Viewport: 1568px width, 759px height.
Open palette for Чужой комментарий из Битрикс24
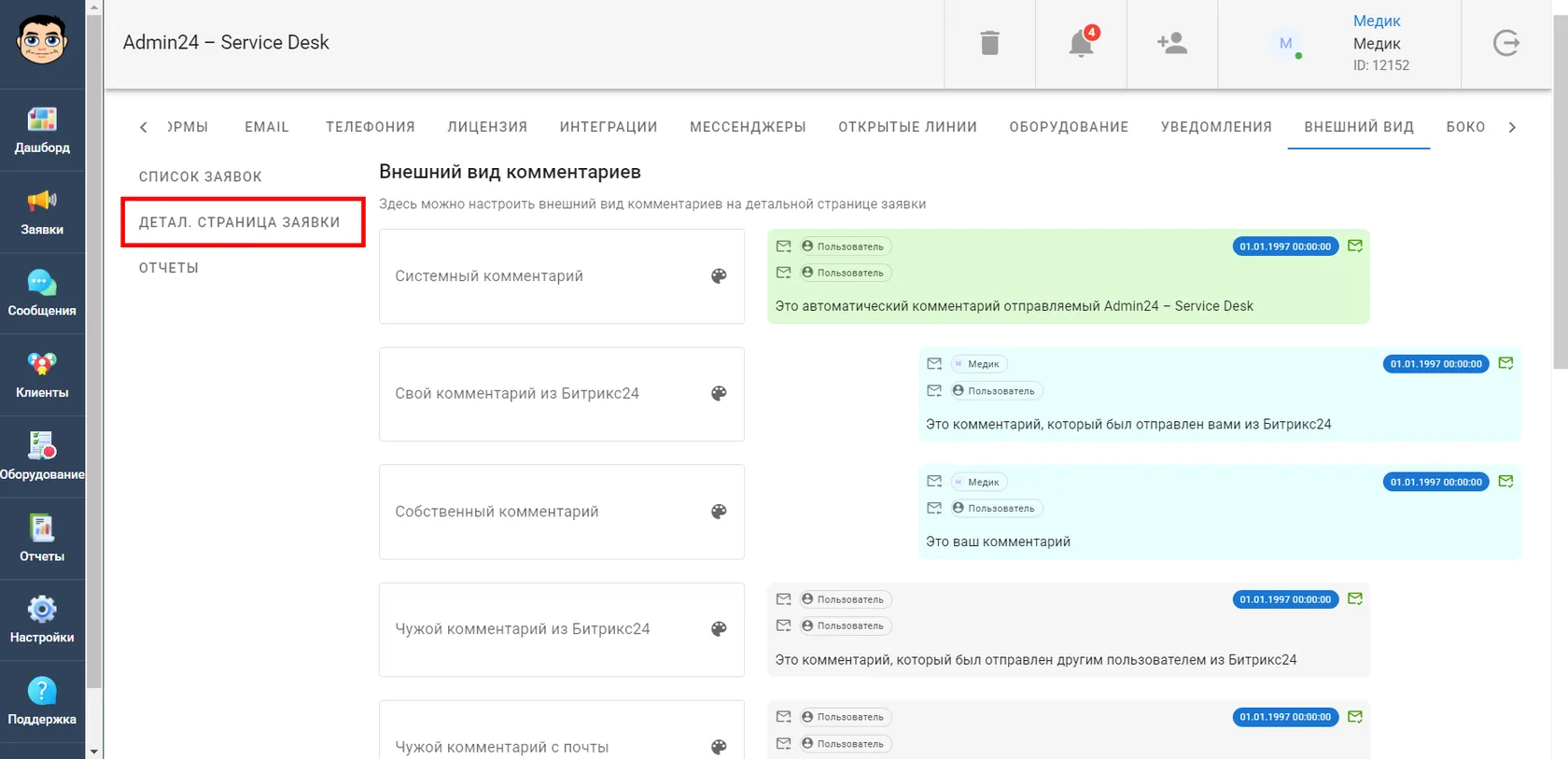(x=719, y=629)
